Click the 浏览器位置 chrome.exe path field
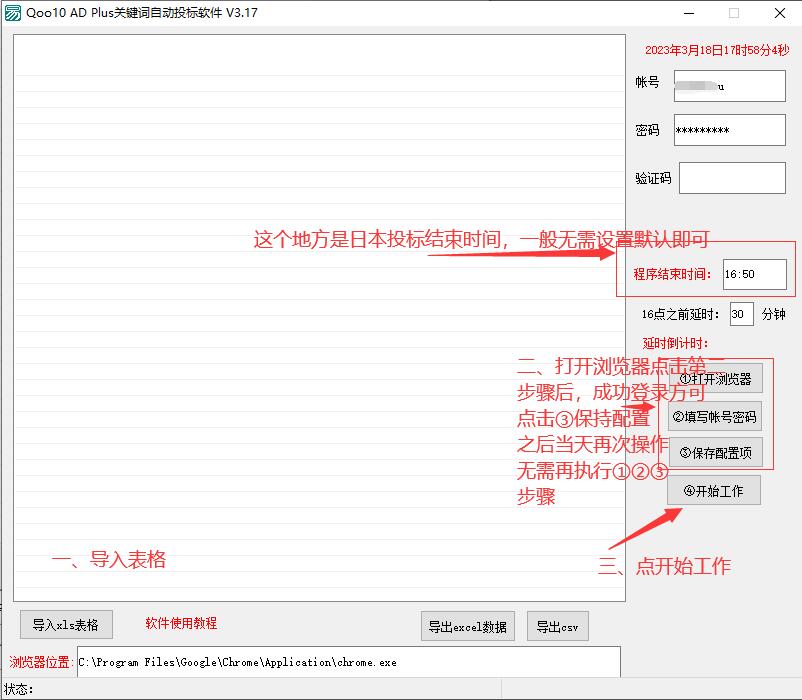 (349, 662)
